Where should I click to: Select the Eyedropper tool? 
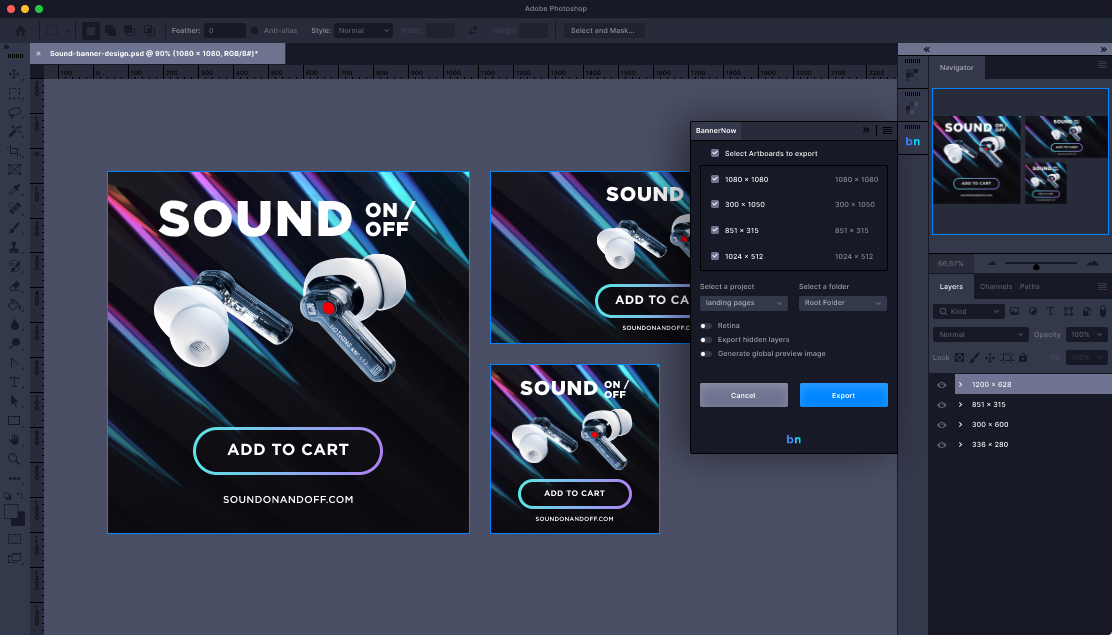tap(14, 189)
